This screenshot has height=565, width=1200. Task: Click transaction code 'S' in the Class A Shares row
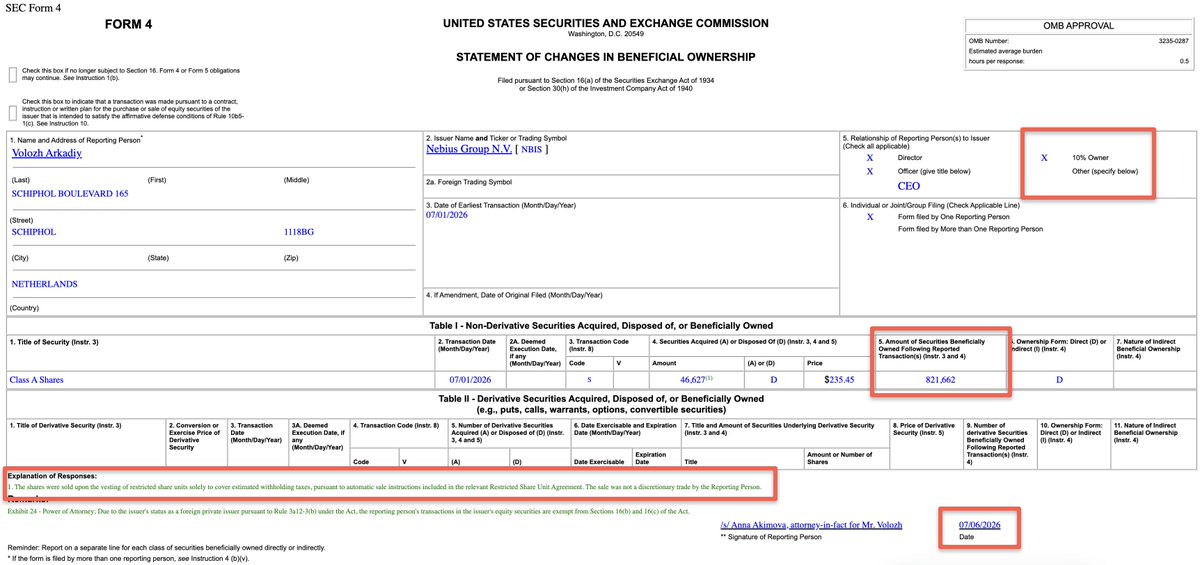point(589,380)
